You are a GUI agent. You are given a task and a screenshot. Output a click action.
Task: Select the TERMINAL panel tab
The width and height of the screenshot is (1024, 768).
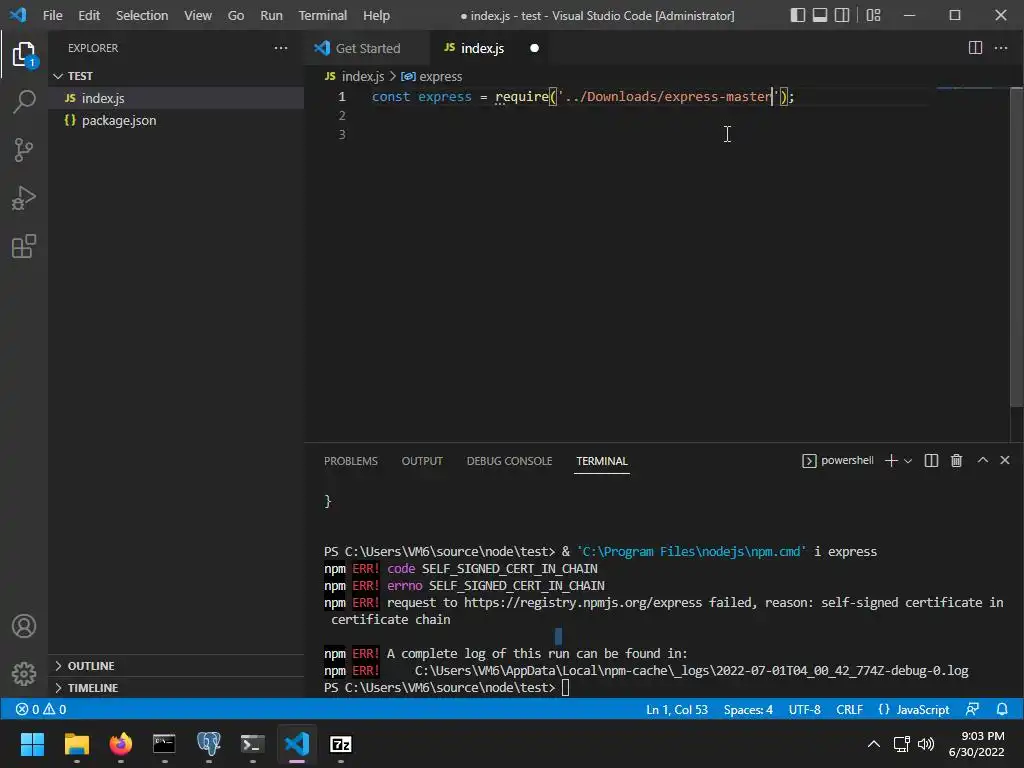coord(601,461)
